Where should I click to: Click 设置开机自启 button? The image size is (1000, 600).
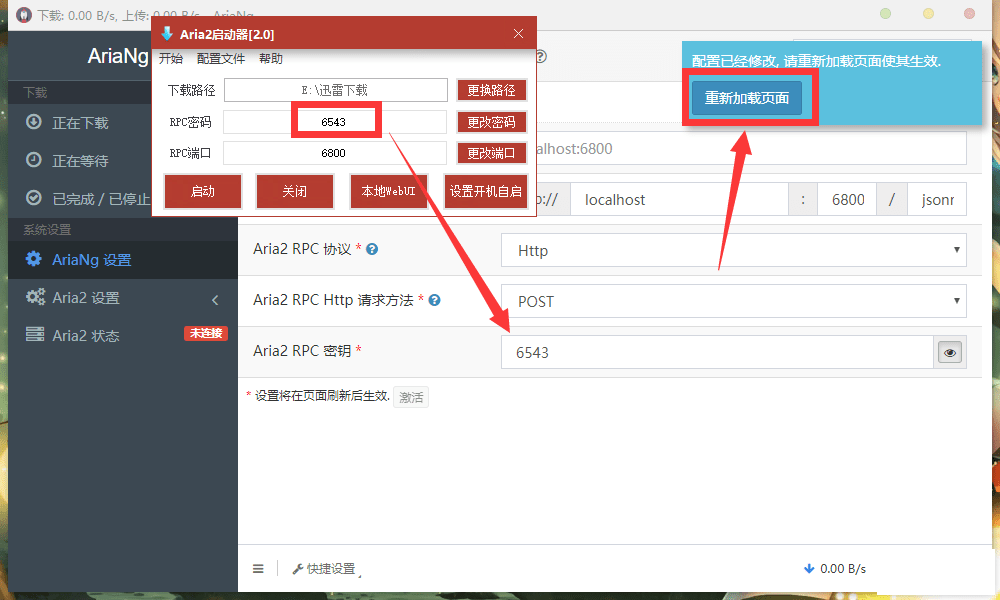486,191
